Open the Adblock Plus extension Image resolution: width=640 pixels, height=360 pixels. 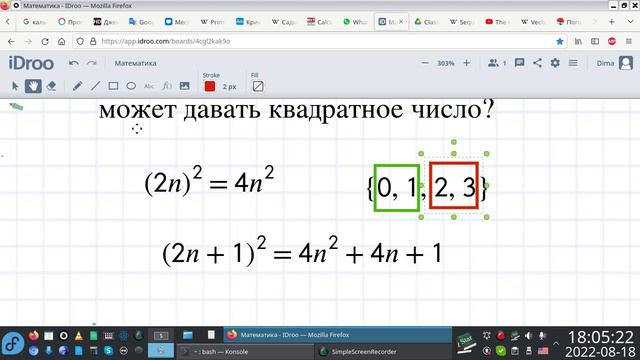pos(611,41)
